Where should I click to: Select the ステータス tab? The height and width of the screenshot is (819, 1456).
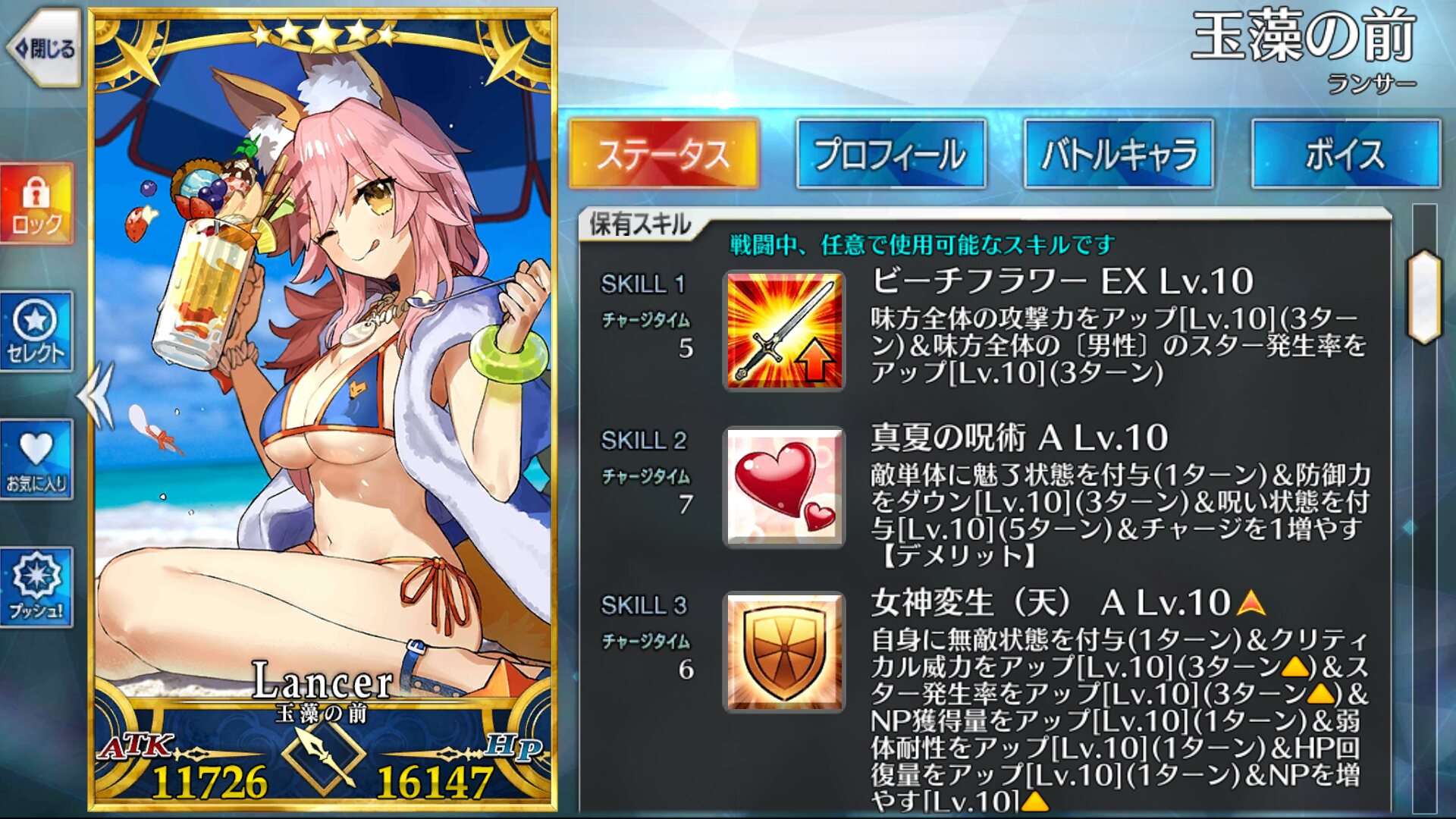pyautogui.click(x=664, y=153)
